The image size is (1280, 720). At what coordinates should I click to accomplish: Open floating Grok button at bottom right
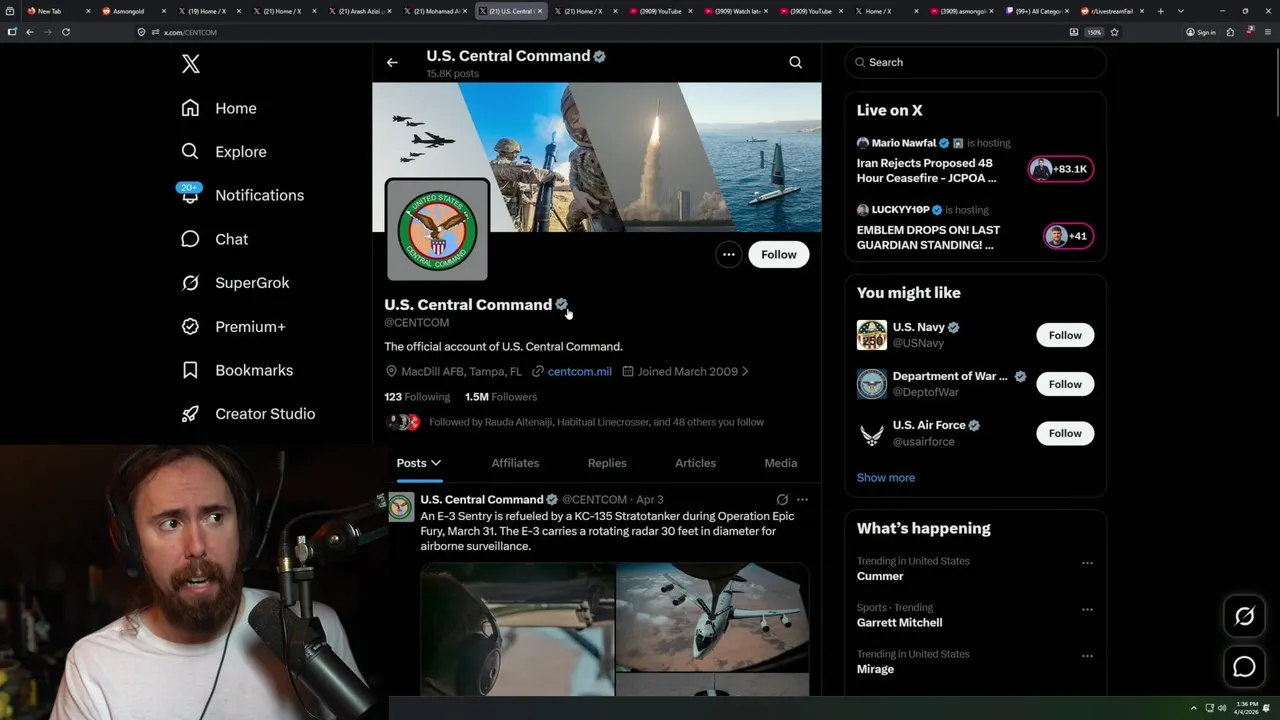coord(1244,617)
